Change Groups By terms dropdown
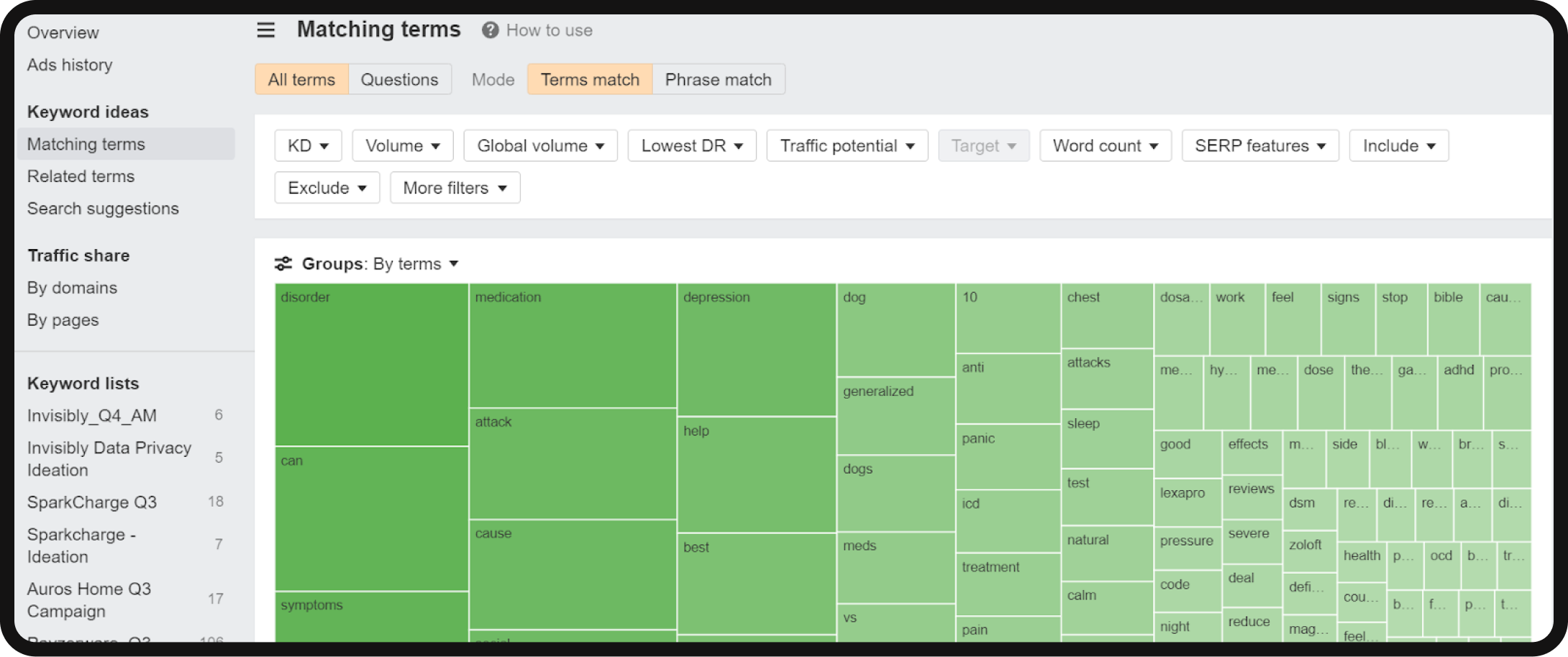This screenshot has width=1568, height=657. 416,263
